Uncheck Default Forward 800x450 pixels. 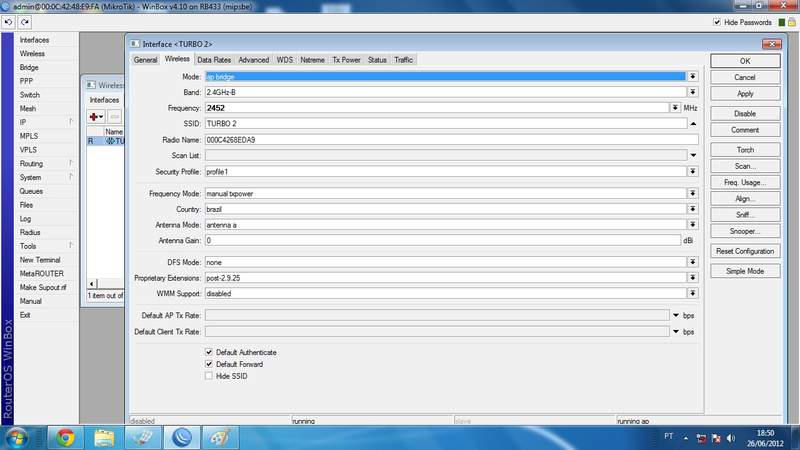pyautogui.click(x=209, y=364)
